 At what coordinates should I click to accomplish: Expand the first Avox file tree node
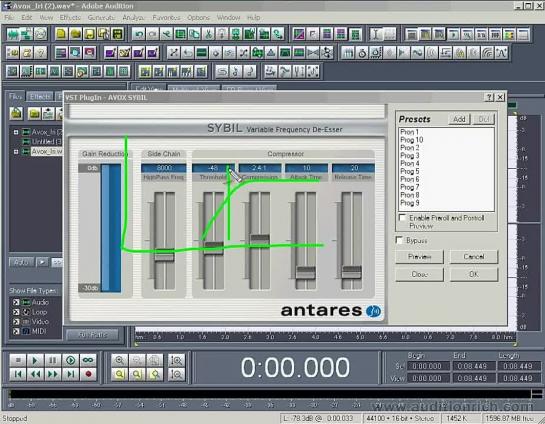click(x=16, y=132)
